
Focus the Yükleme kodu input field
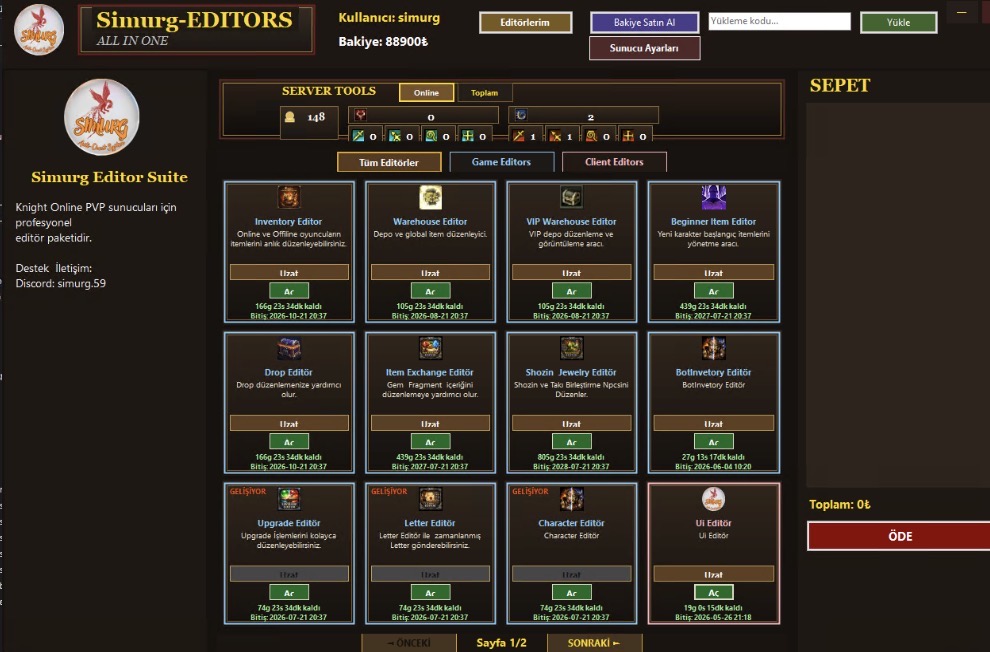click(779, 21)
